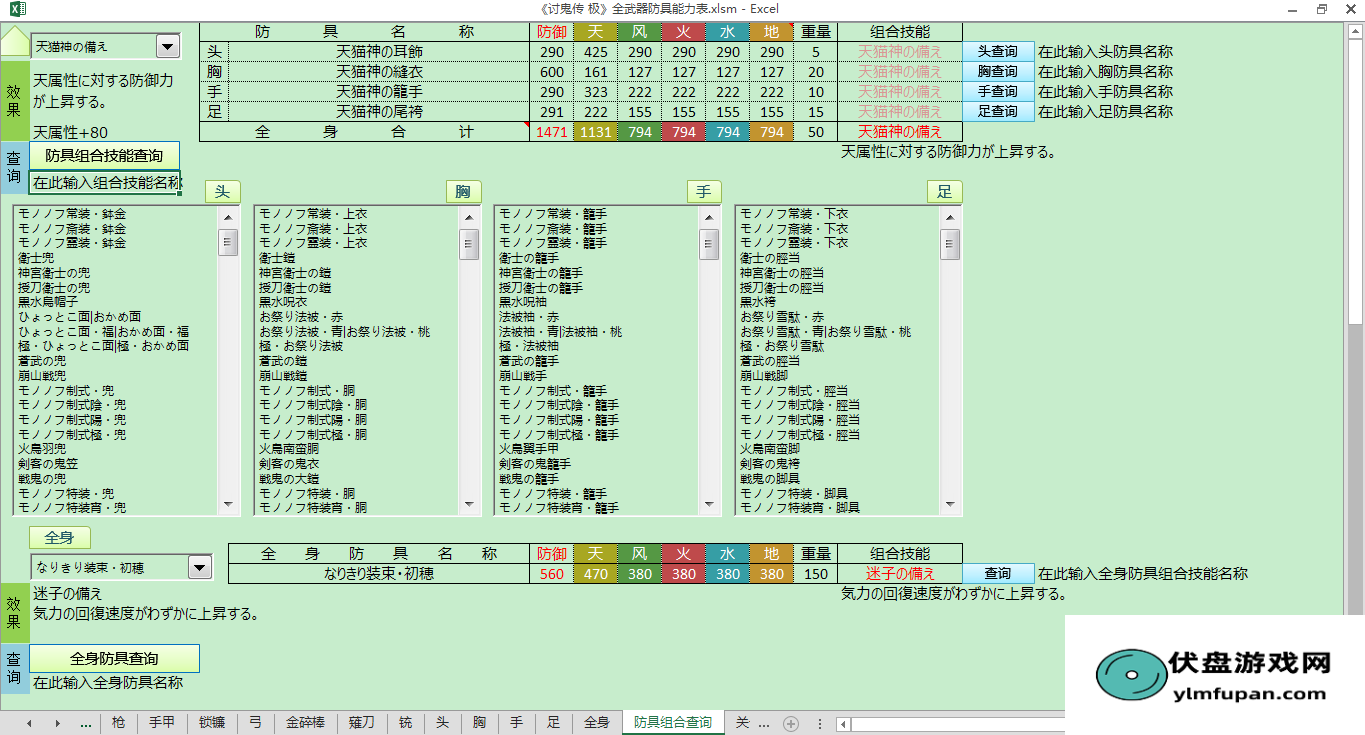The image size is (1365, 735).
Task: Click the 全身防具查询 button
Action: [114, 659]
